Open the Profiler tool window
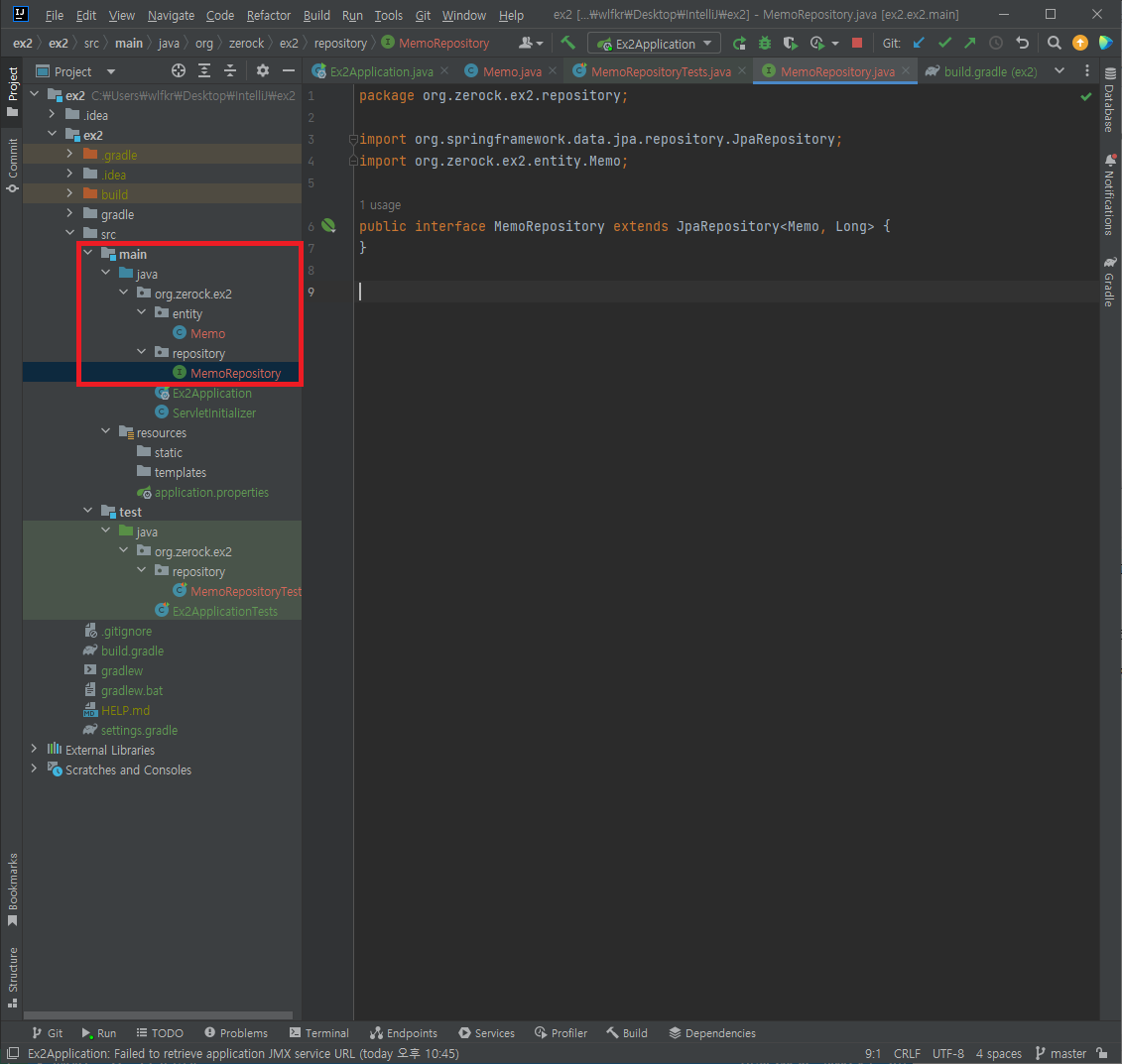1122x1064 pixels. coord(561,1032)
